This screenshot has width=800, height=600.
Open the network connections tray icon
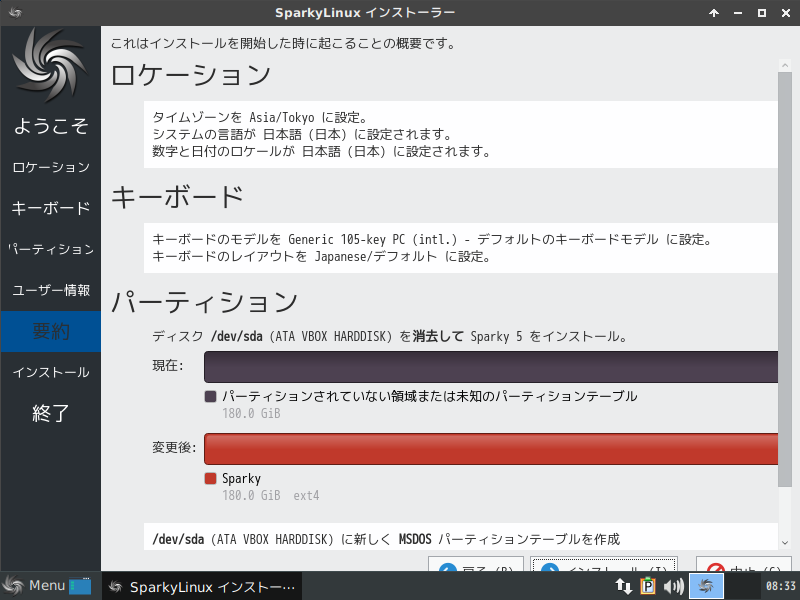tap(623, 586)
